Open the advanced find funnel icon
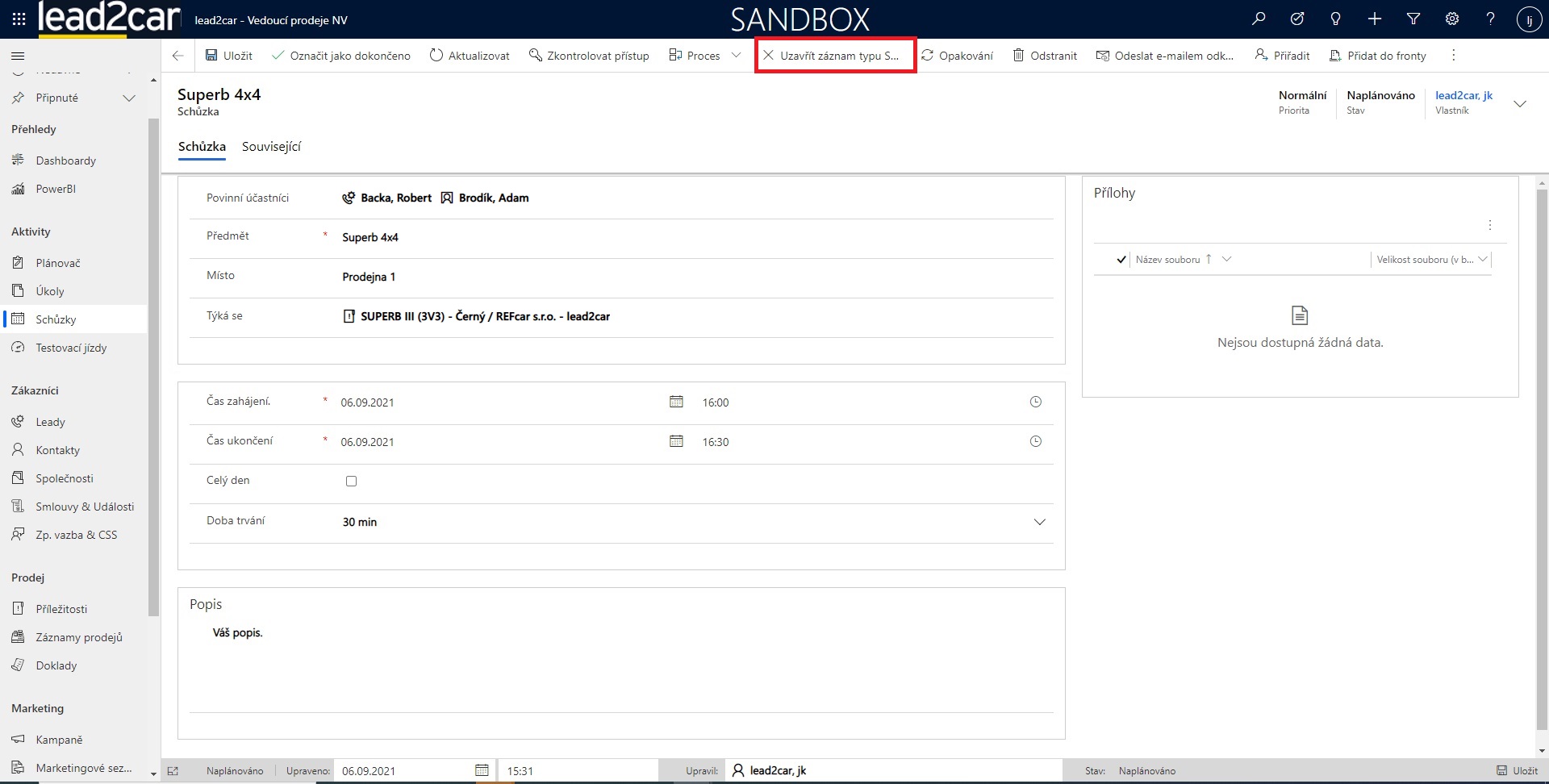This screenshot has width=1549, height=784. (x=1413, y=19)
